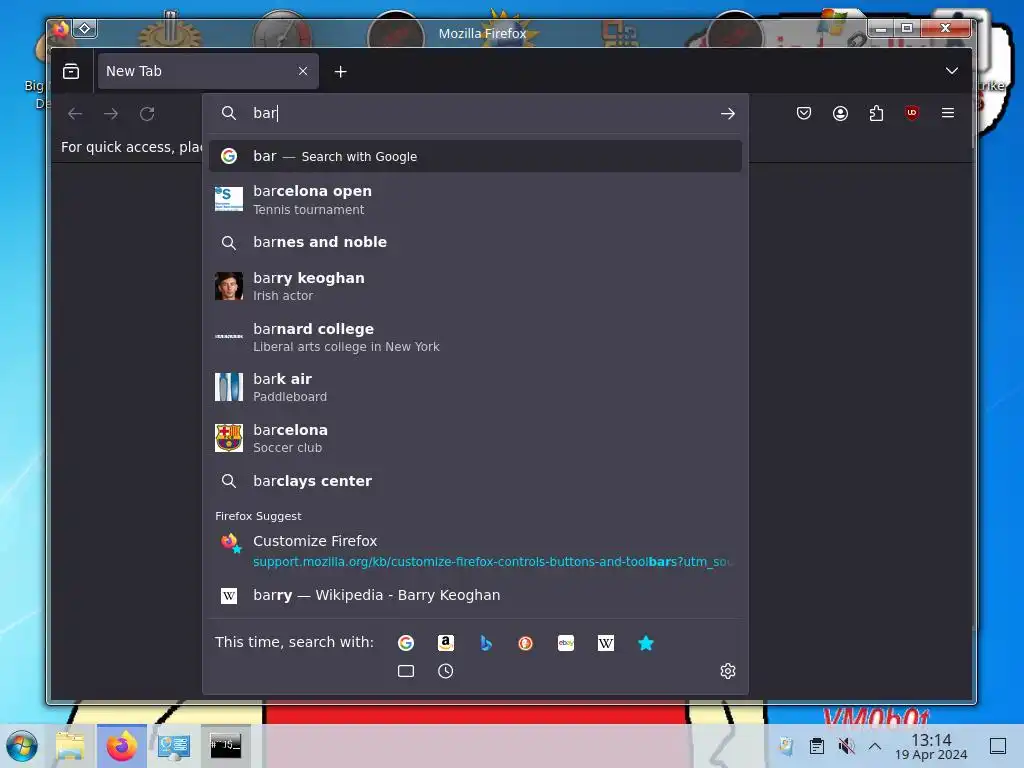Screen dimensions: 1024x768
Task: Click the address bar containing 'bar'
Action: [475, 114]
